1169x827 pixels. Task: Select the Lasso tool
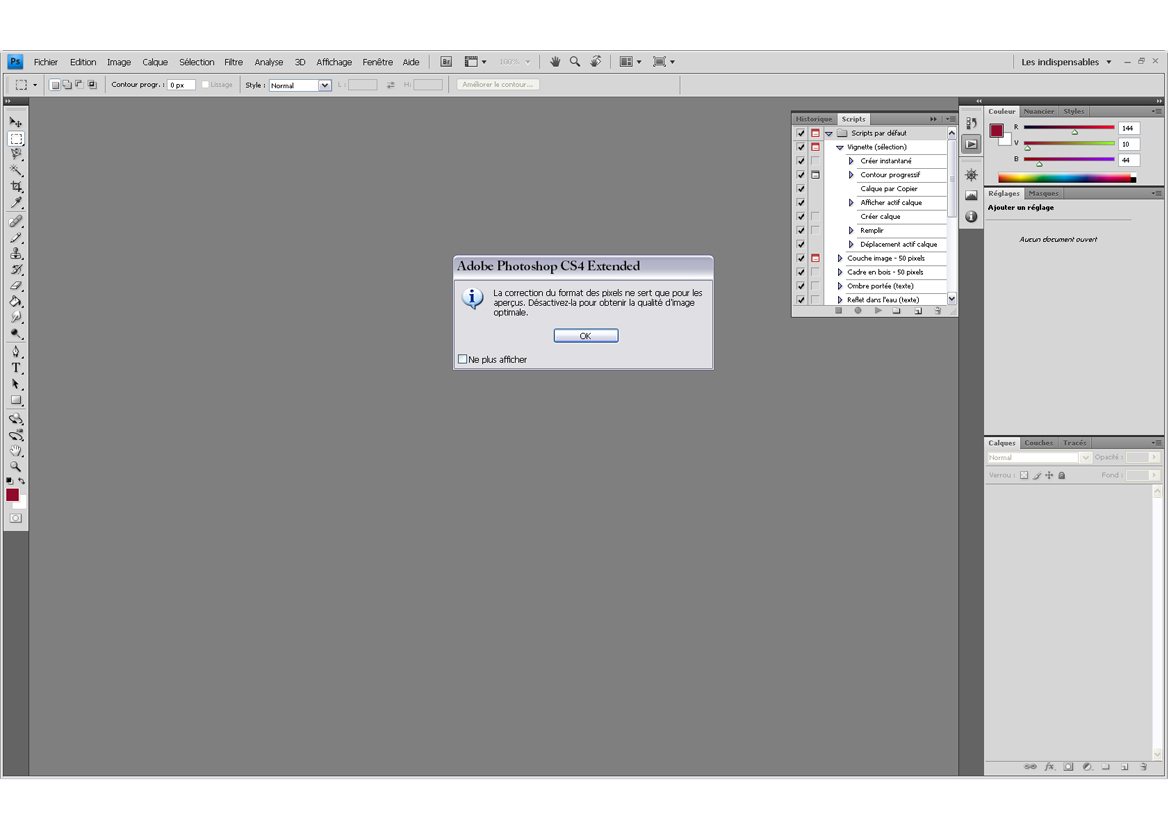pos(16,154)
